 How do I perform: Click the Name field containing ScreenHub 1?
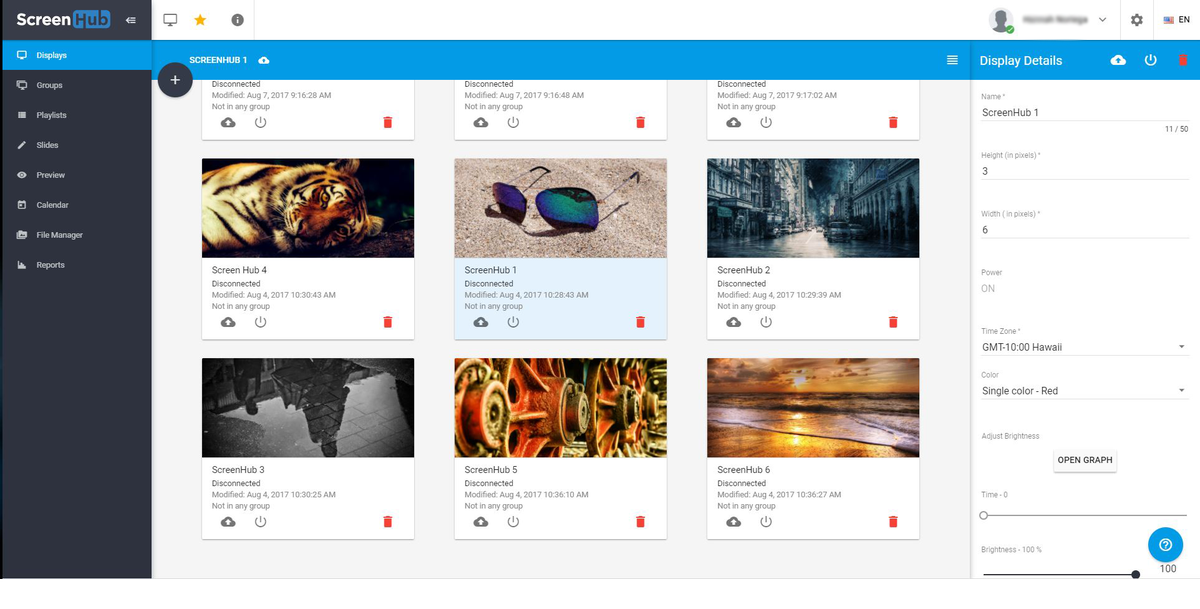1084,112
